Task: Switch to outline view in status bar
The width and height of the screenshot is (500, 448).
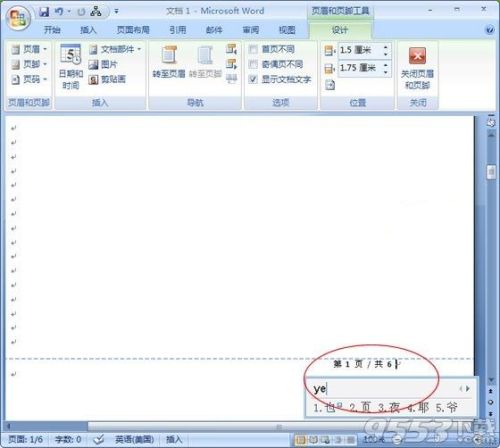Action: (x=338, y=440)
